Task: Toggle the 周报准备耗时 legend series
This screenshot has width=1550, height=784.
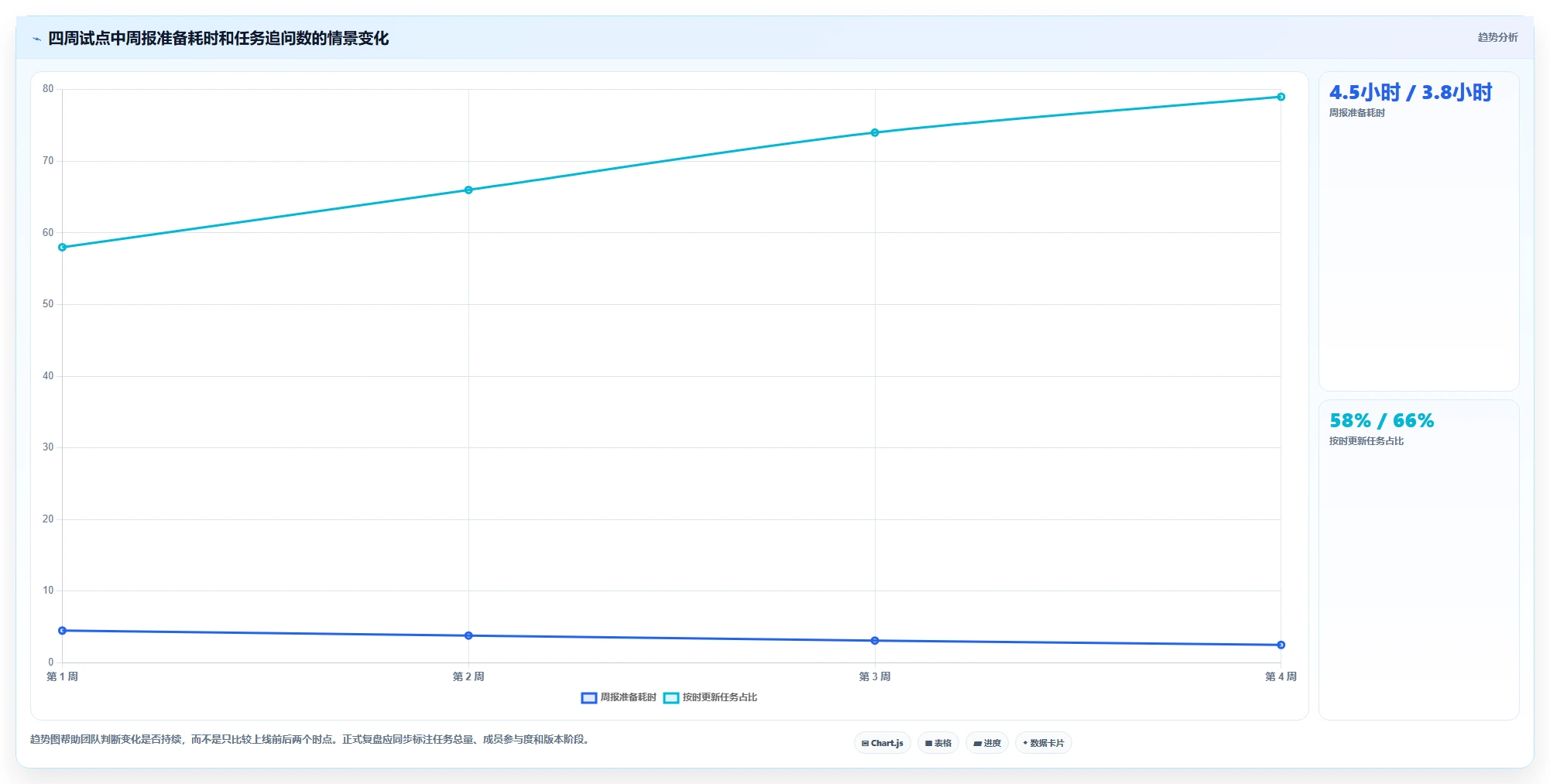Action: click(x=619, y=697)
